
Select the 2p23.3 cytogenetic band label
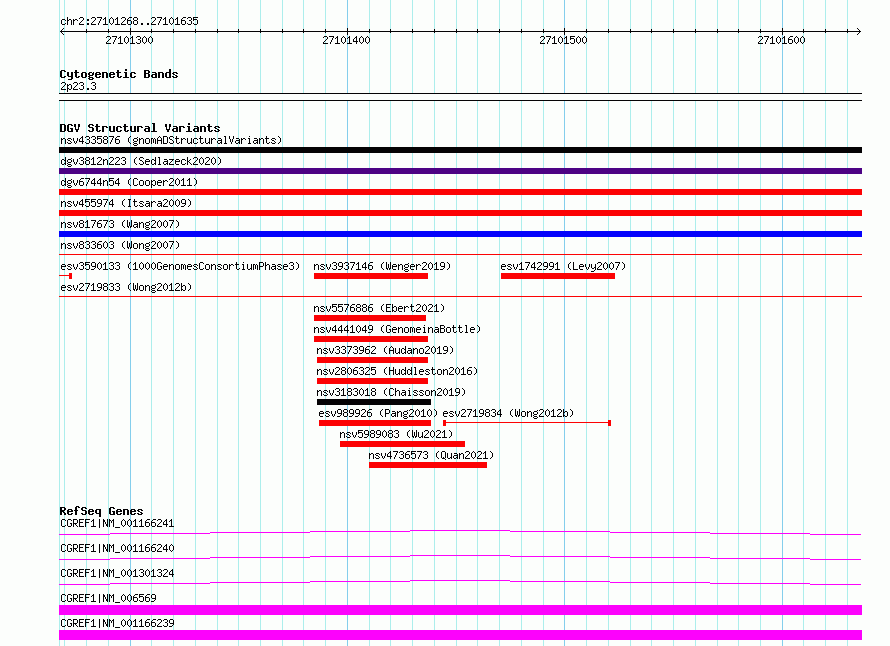point(78,86)
